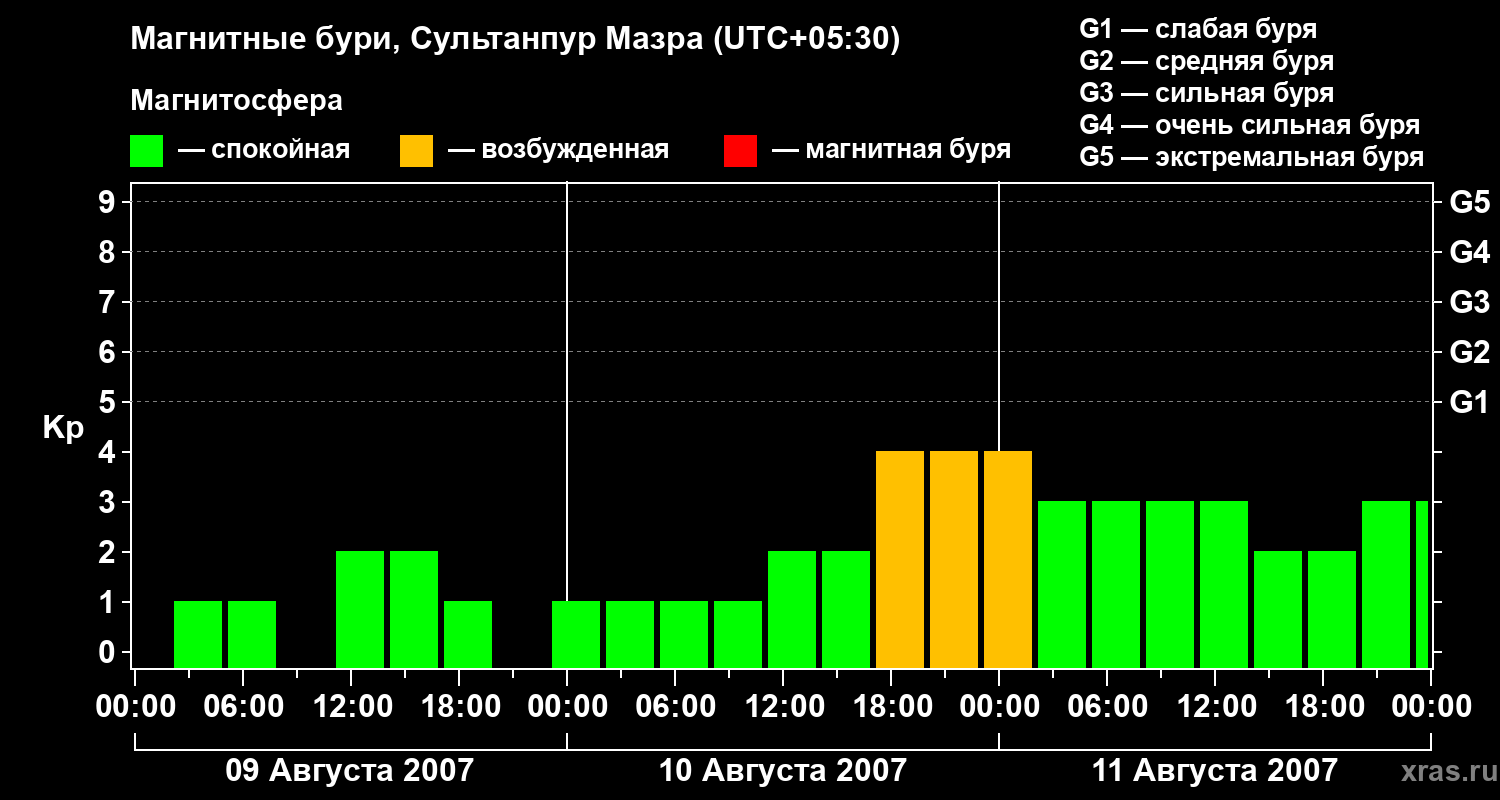Click the first orange Kp 4 bar on 10 Августа

pyautogui.click(x=900, y=560)
